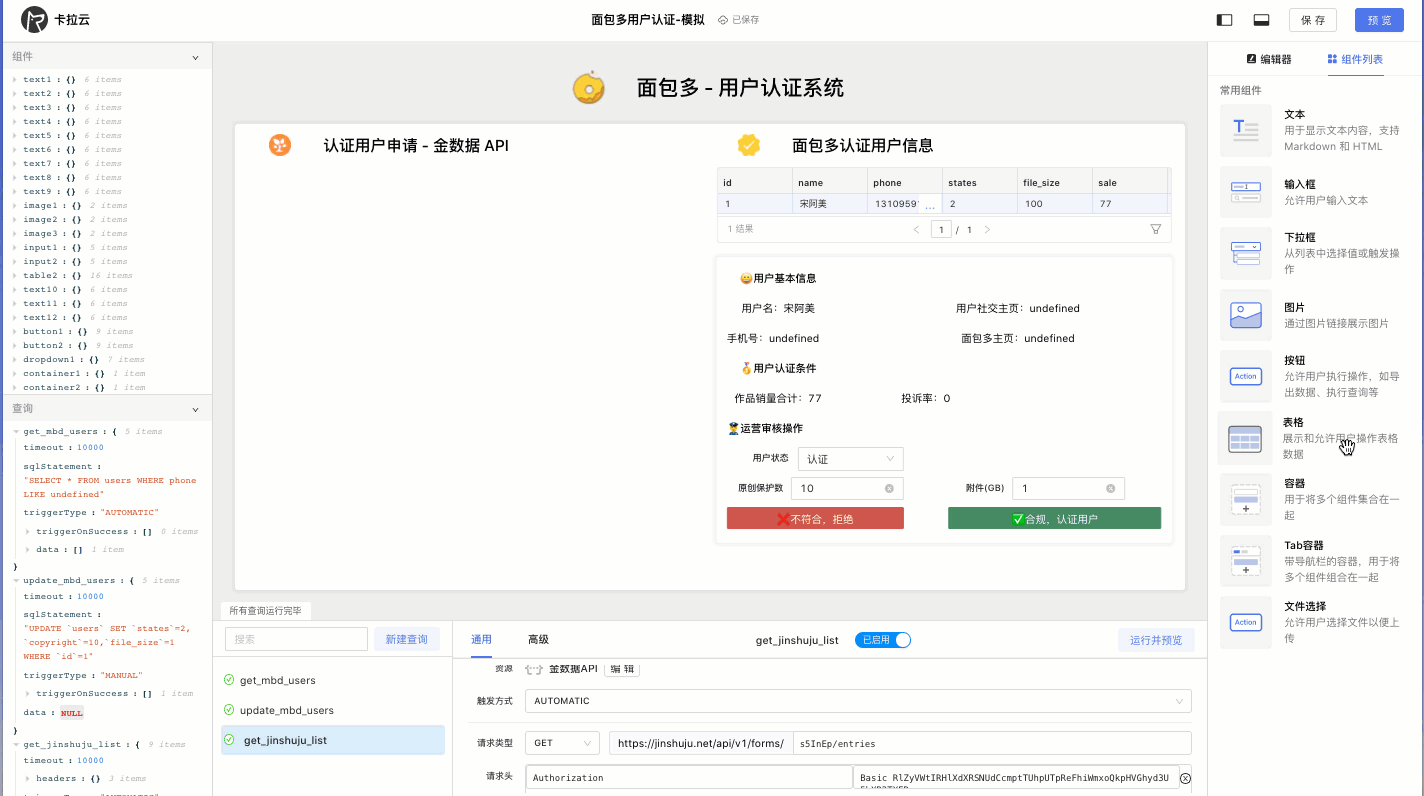Viewport: 1424px width, 796px height.
Task: Click the green 合规，认证用户 button
Action: click(x=1054, y=517)
